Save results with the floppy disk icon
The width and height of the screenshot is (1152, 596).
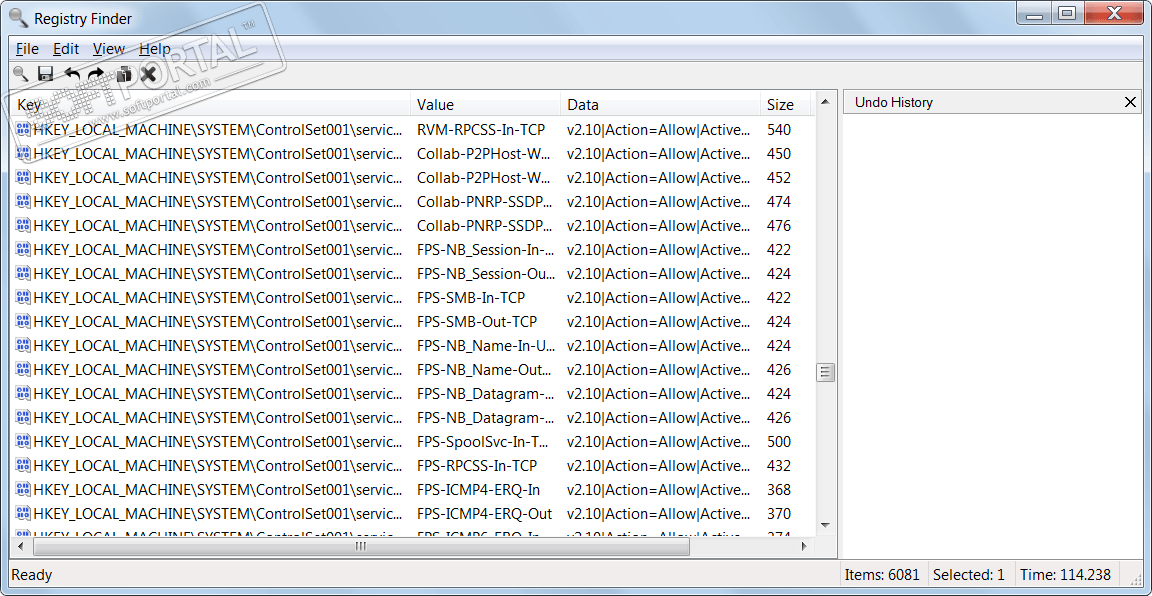click(x=46, y=73)
